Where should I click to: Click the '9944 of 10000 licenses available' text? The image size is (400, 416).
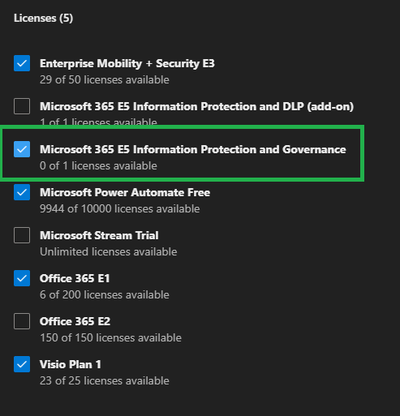pos(120,209)
